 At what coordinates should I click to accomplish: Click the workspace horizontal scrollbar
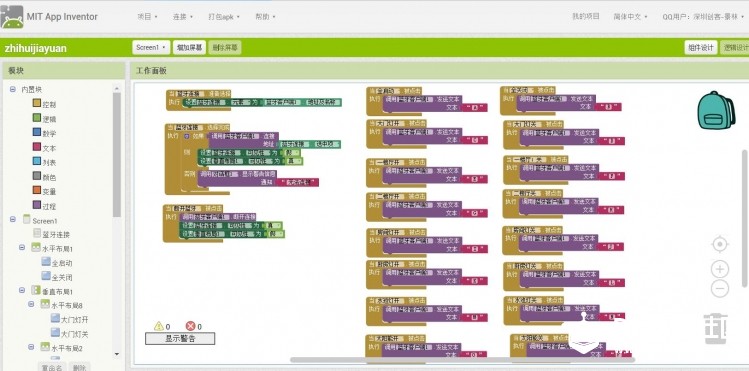(x=462, y=360)
